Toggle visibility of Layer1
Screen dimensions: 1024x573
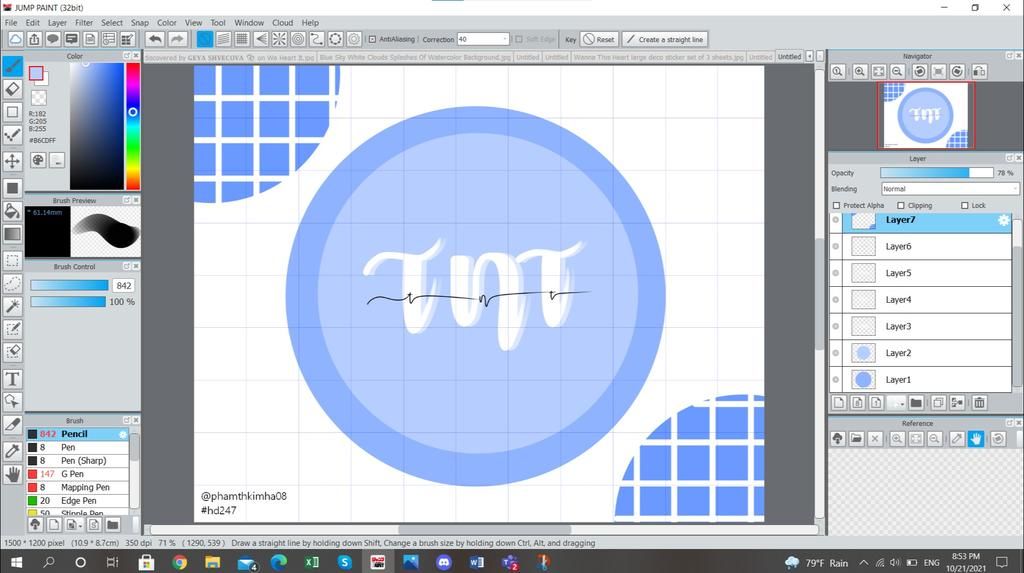(836, 380)
